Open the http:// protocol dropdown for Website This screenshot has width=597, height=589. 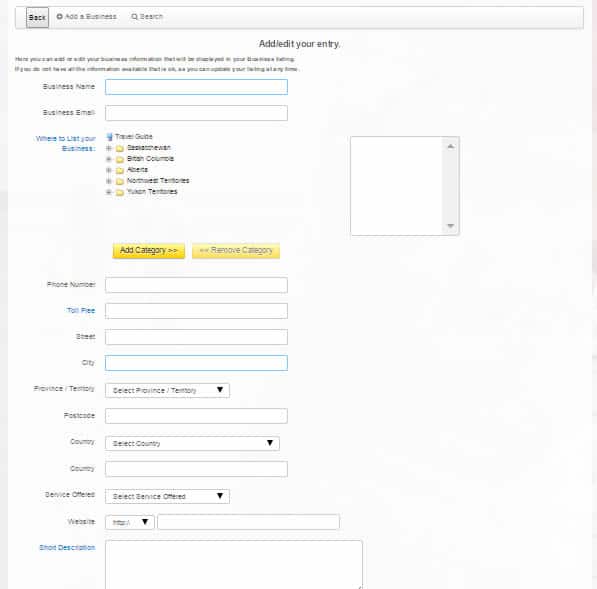(x=130, y=522)
